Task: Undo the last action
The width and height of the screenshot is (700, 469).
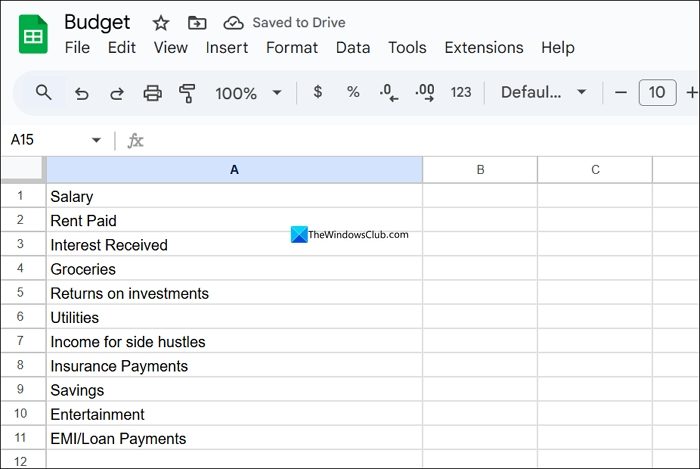Action: [81, 93]
